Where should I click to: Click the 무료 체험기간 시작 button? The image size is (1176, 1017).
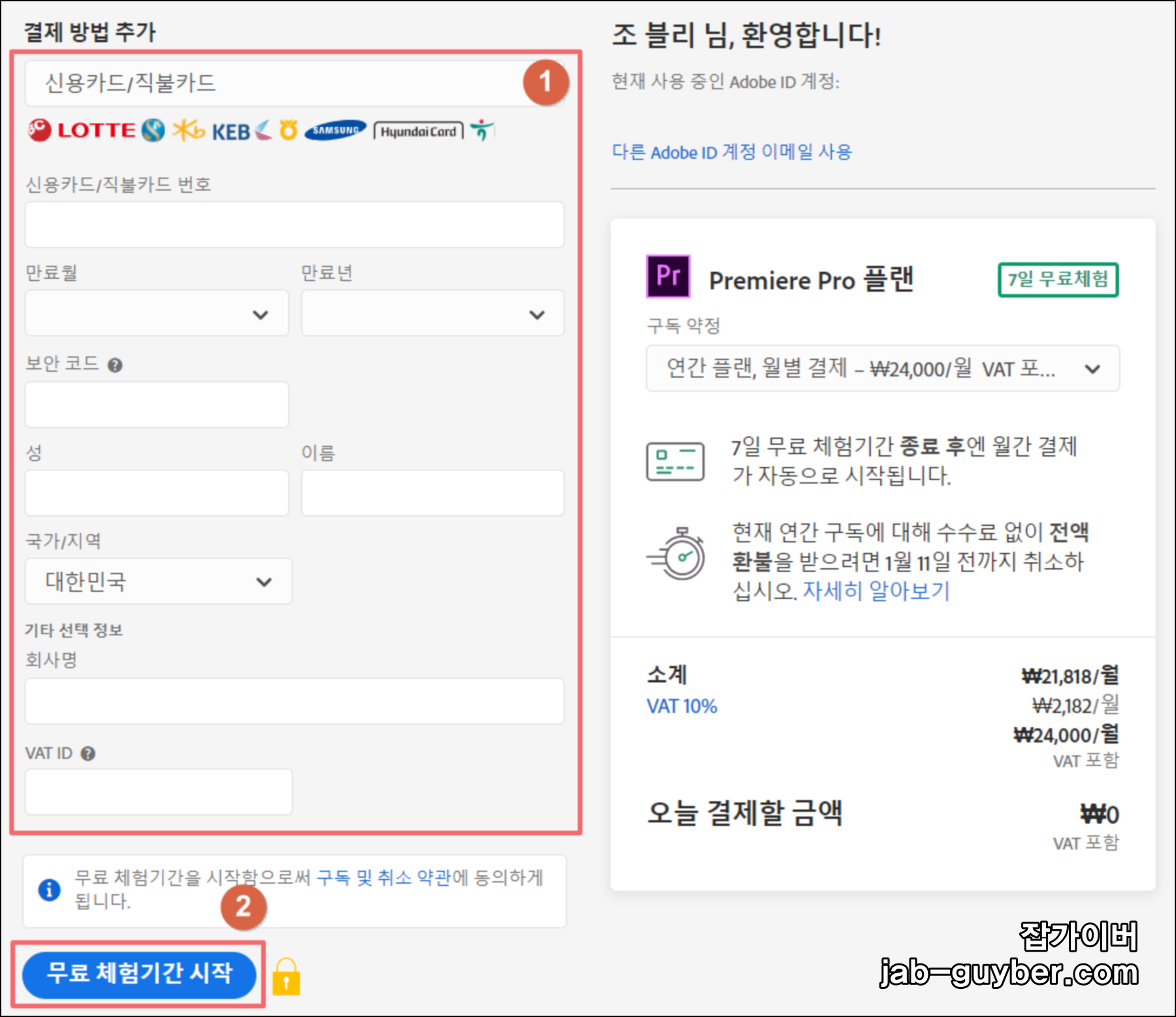139,975
